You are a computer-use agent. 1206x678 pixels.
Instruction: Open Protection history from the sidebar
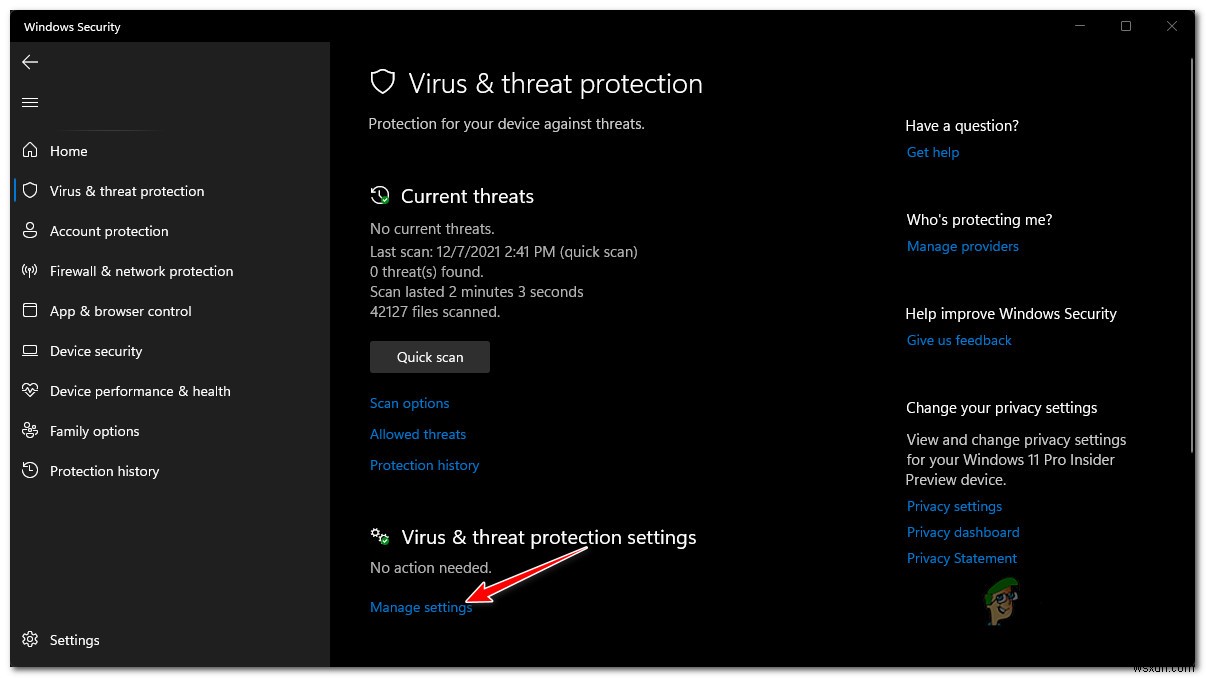(x=104, y=471)
